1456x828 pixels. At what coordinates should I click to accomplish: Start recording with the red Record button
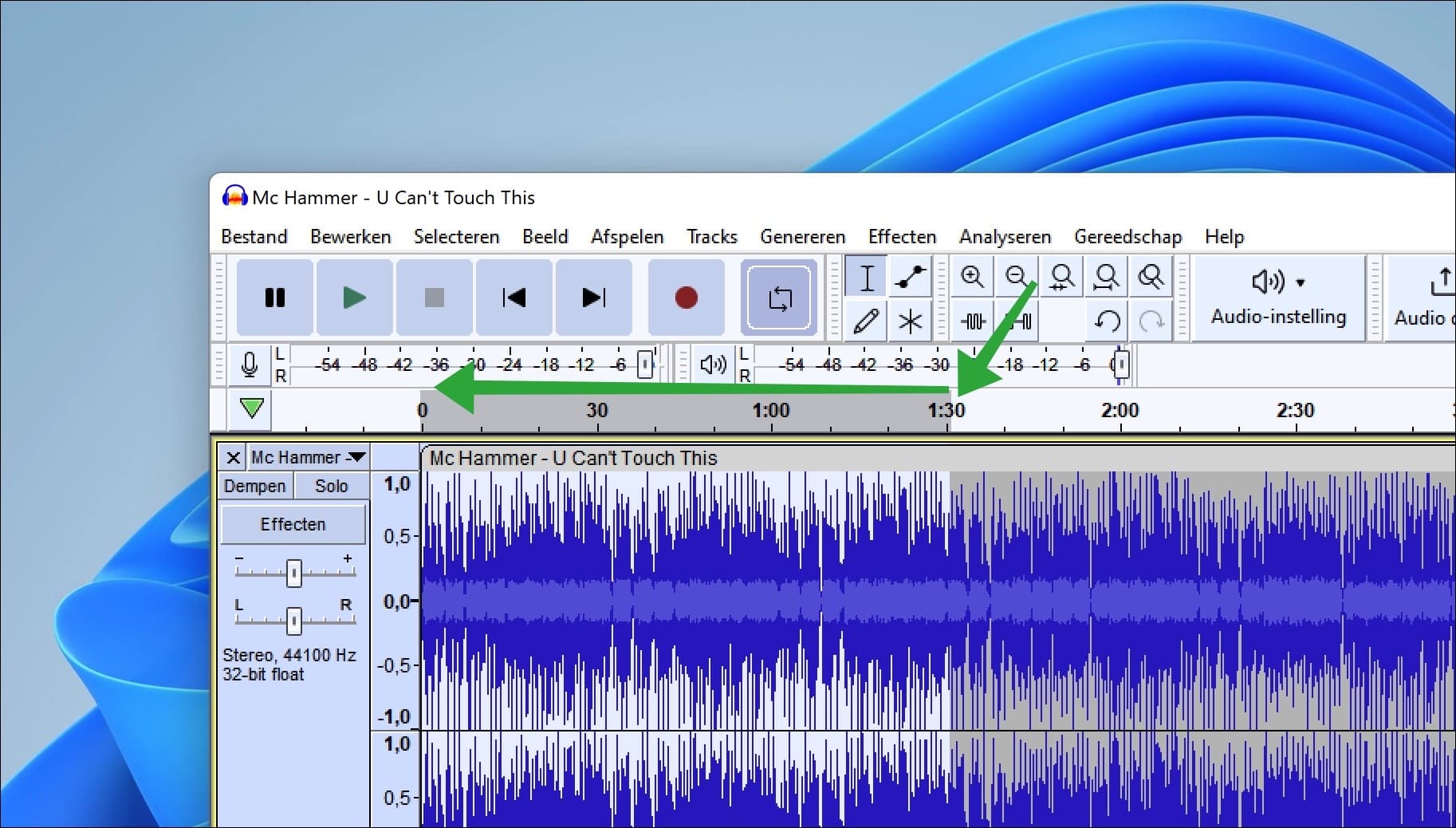[686, 298]
